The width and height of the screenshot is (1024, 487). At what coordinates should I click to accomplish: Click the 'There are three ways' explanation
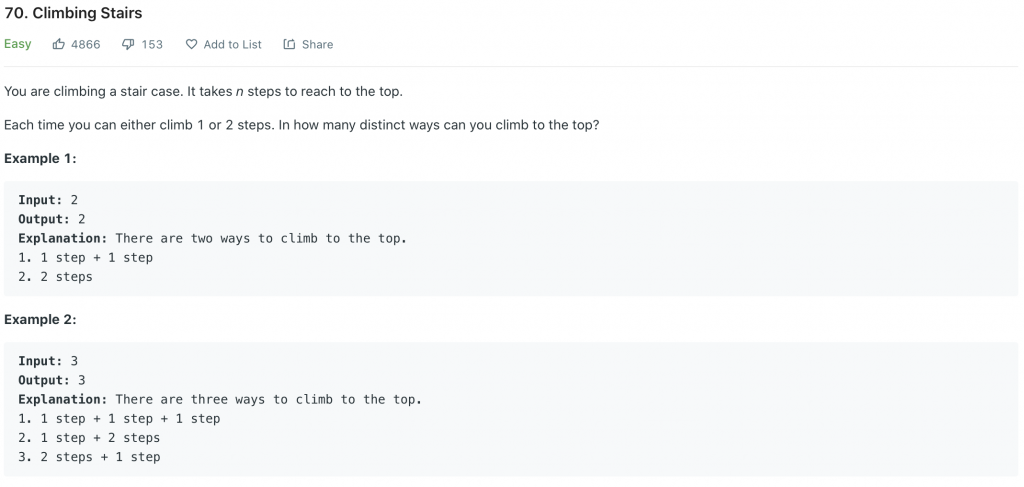[x=269, y=399]
